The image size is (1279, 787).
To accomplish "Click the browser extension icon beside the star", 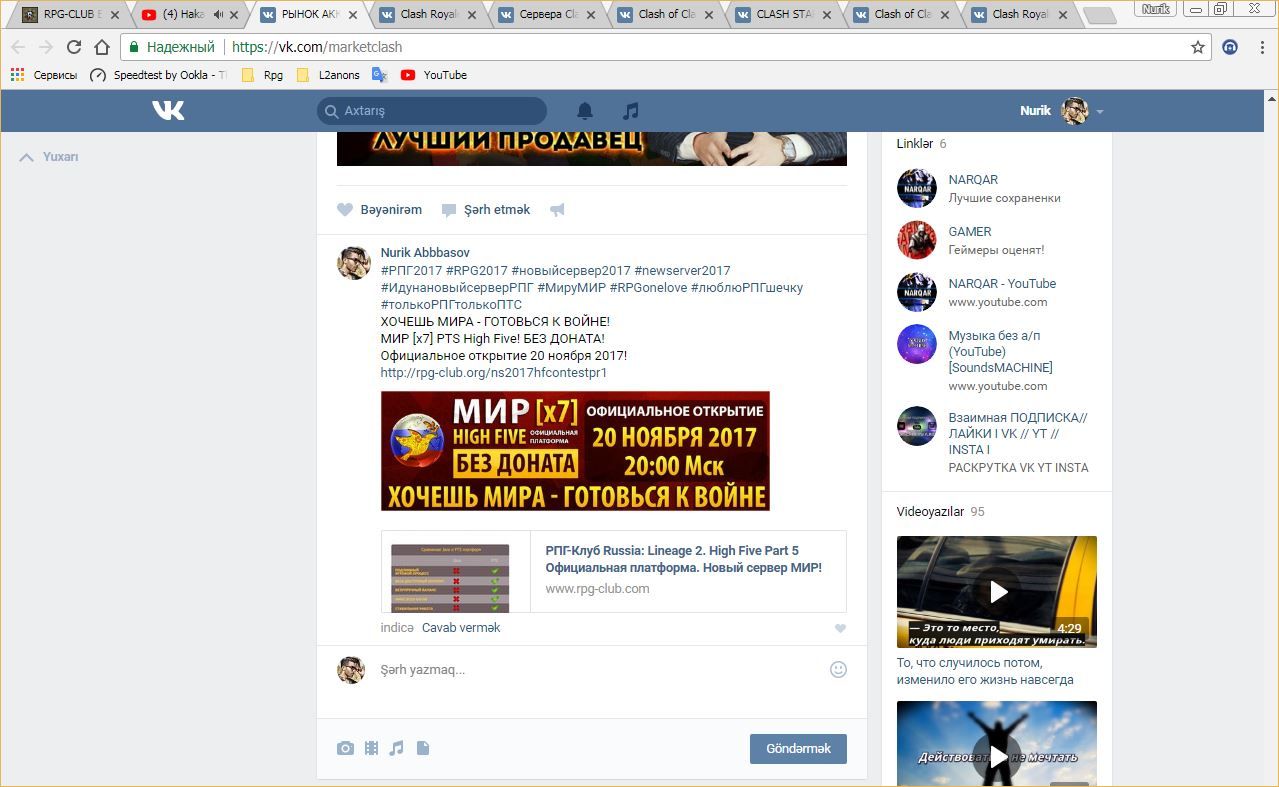I will [1231, 47].
